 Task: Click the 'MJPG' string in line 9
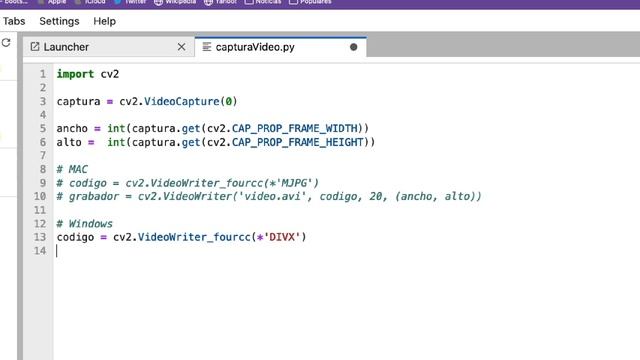(294, 183)
